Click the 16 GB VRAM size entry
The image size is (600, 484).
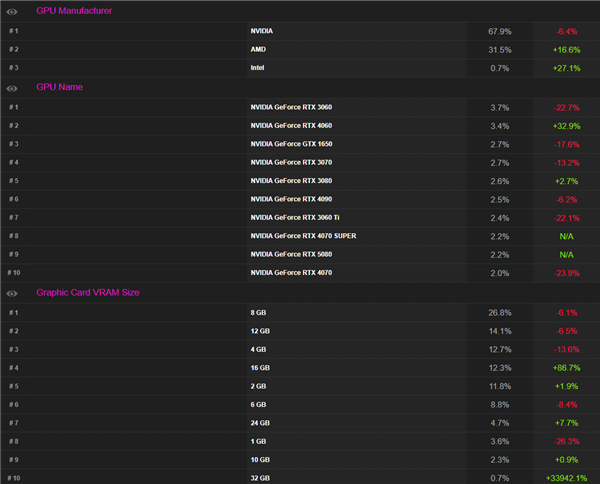click(x=259, y=368)
